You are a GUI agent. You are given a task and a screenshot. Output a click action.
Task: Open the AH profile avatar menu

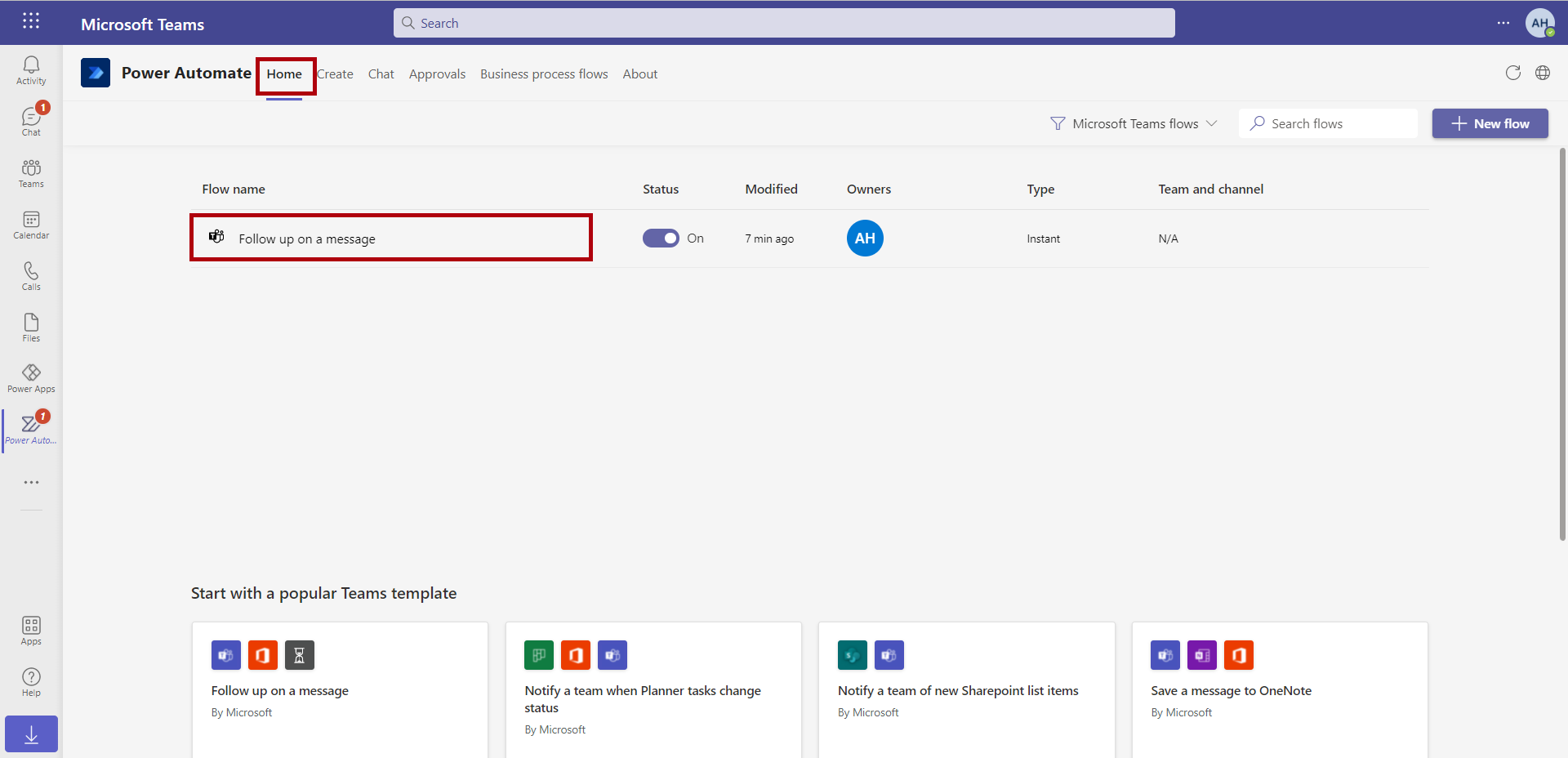[1540, 23]
